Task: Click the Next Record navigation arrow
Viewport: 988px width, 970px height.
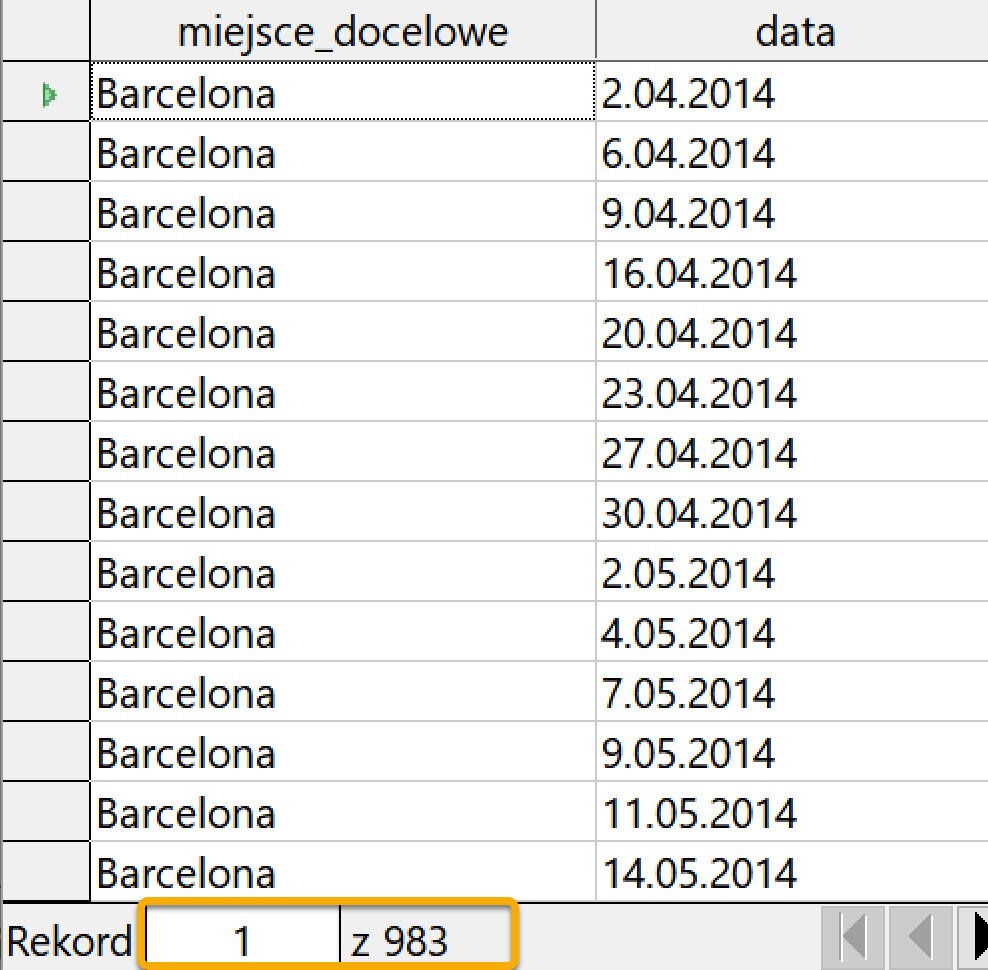Action: click(978, 938)
